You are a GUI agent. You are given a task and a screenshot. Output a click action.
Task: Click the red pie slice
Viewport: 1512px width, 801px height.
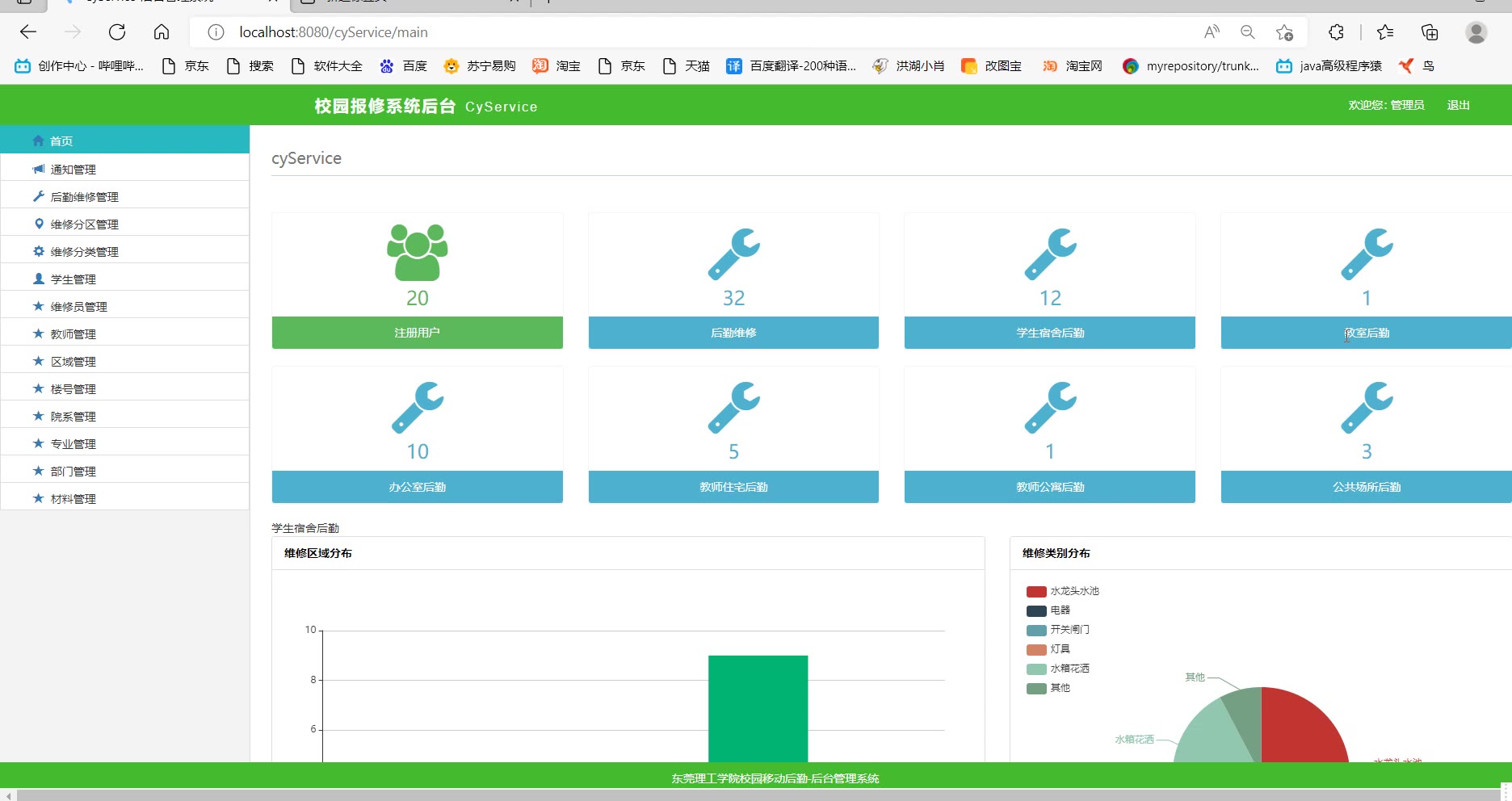1302,728
